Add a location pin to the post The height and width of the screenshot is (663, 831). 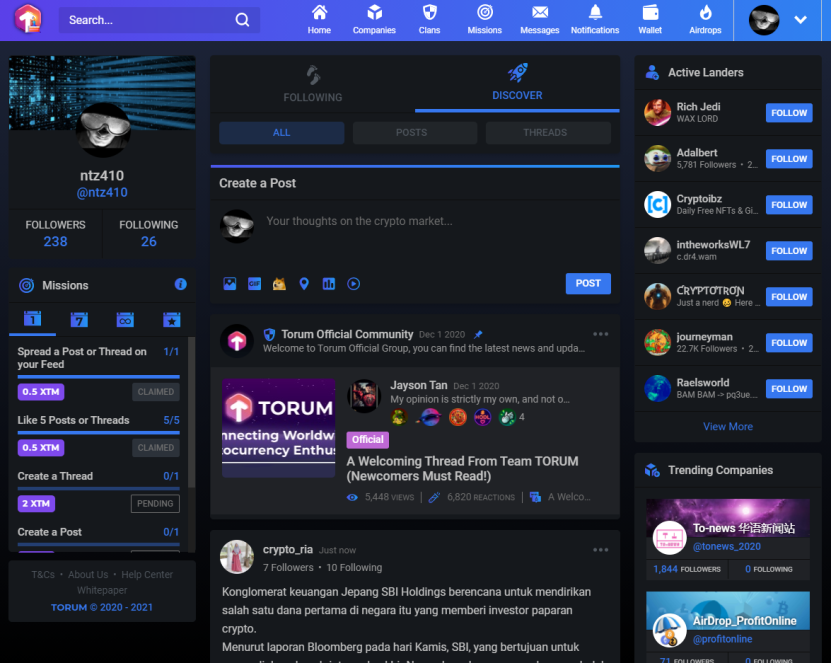(304, 284)
